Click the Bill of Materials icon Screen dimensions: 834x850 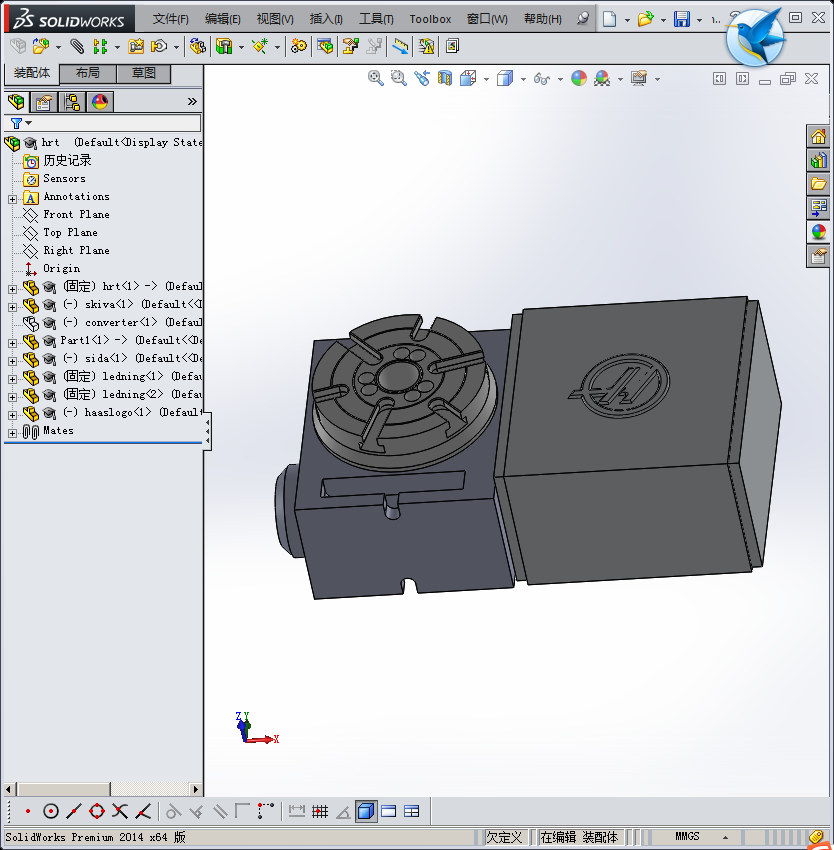click(325, 47)
